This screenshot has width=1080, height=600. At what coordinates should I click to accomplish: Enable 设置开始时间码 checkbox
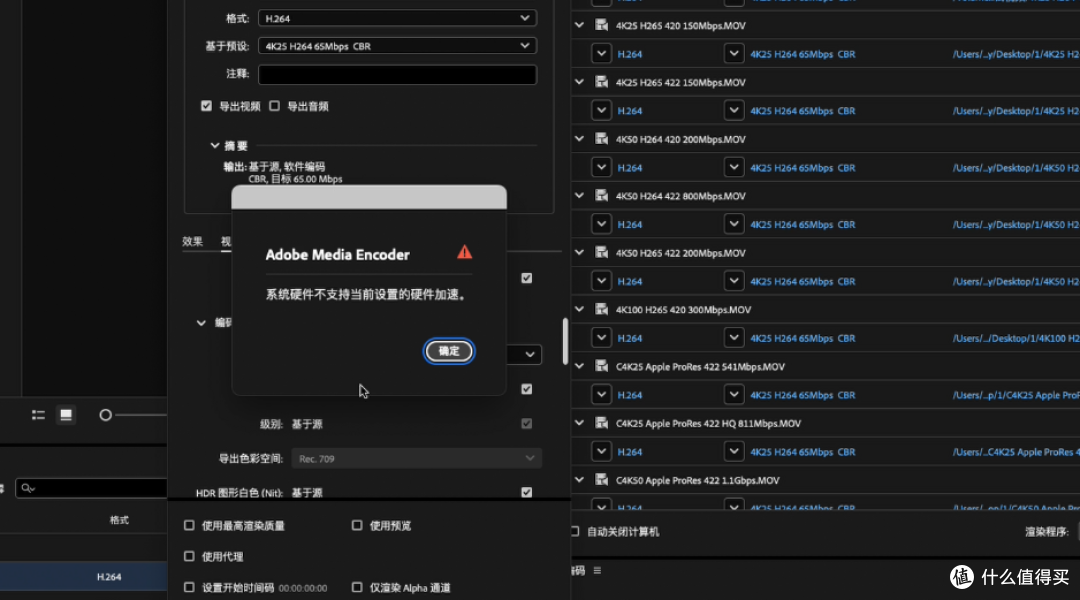click(x=189, y=588)
